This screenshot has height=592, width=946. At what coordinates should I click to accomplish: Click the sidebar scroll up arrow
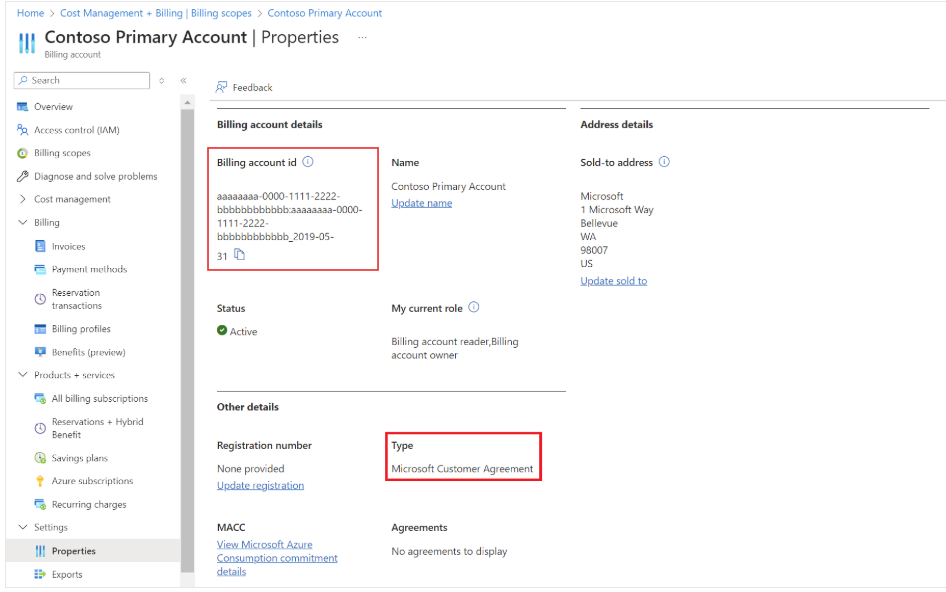[187, 103]
